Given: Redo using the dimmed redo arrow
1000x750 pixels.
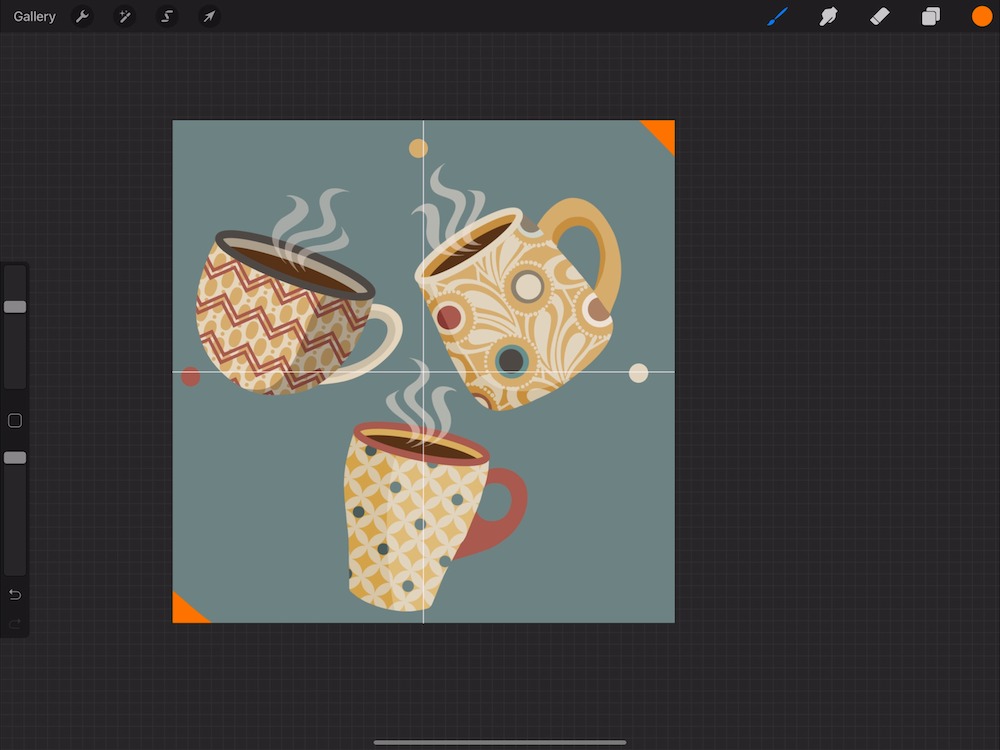Looking at the screenshot, I should (x=15, y=624).
